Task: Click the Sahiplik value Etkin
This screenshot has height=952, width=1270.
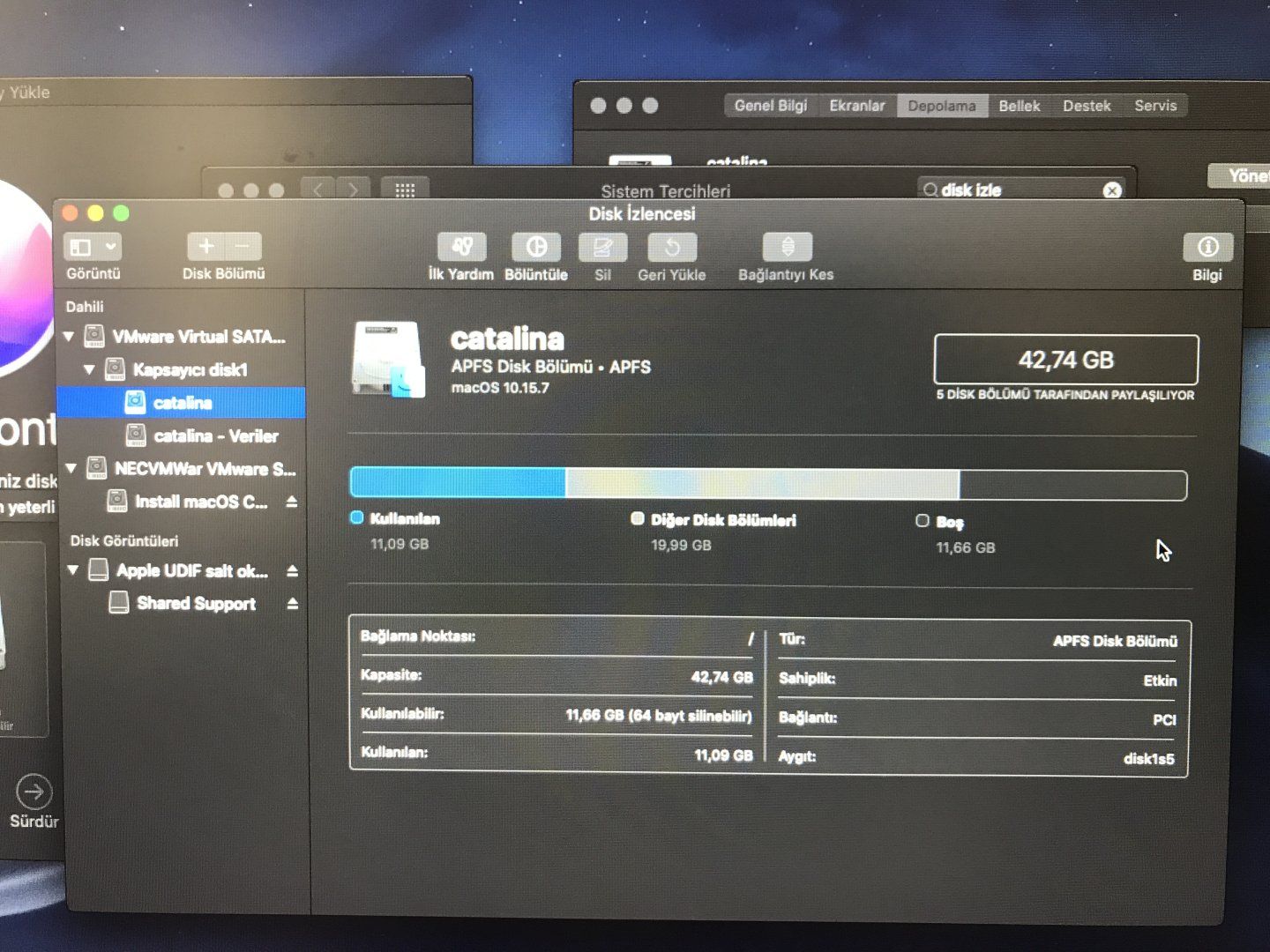Action: [x=1160, y=681]
